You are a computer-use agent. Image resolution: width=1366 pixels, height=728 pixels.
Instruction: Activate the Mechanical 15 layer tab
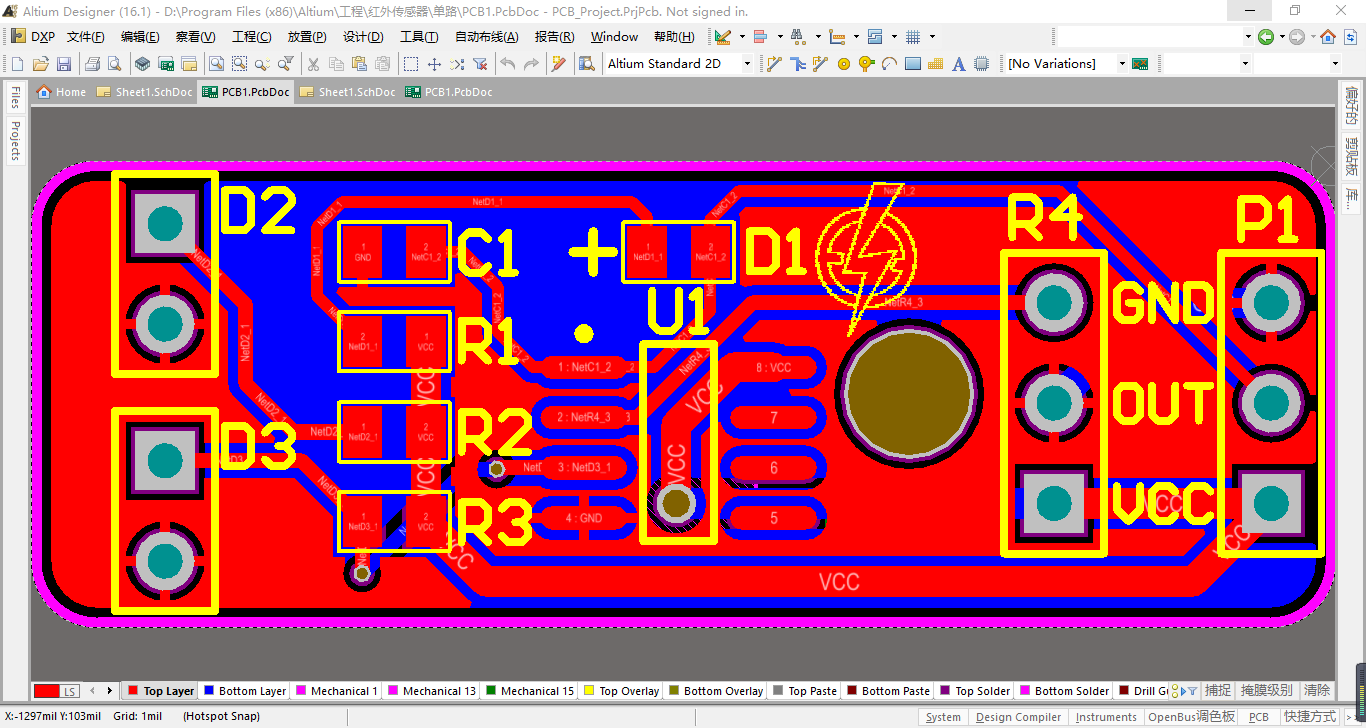coord(530,691)
